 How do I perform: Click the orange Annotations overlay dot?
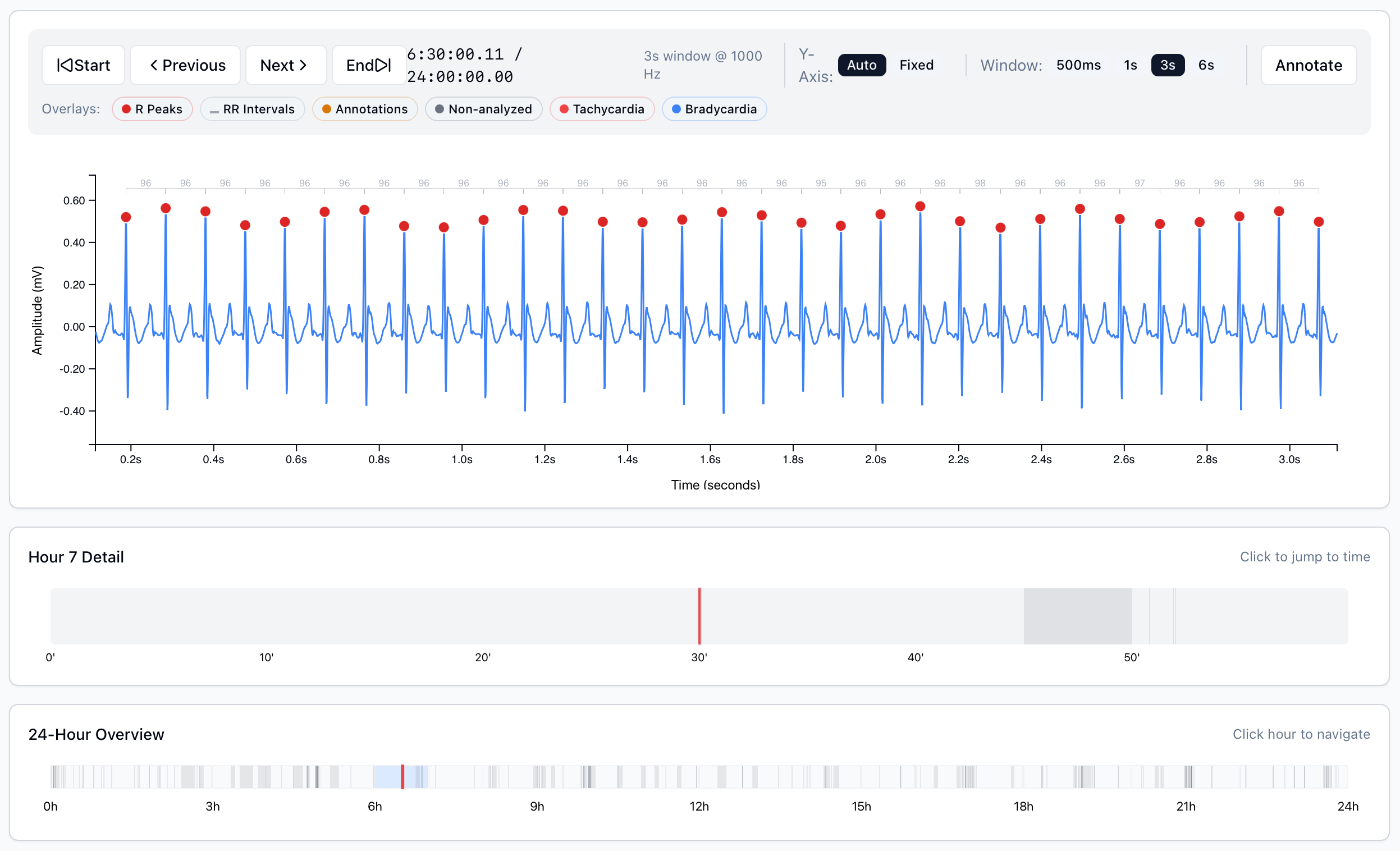pos(326,108)
